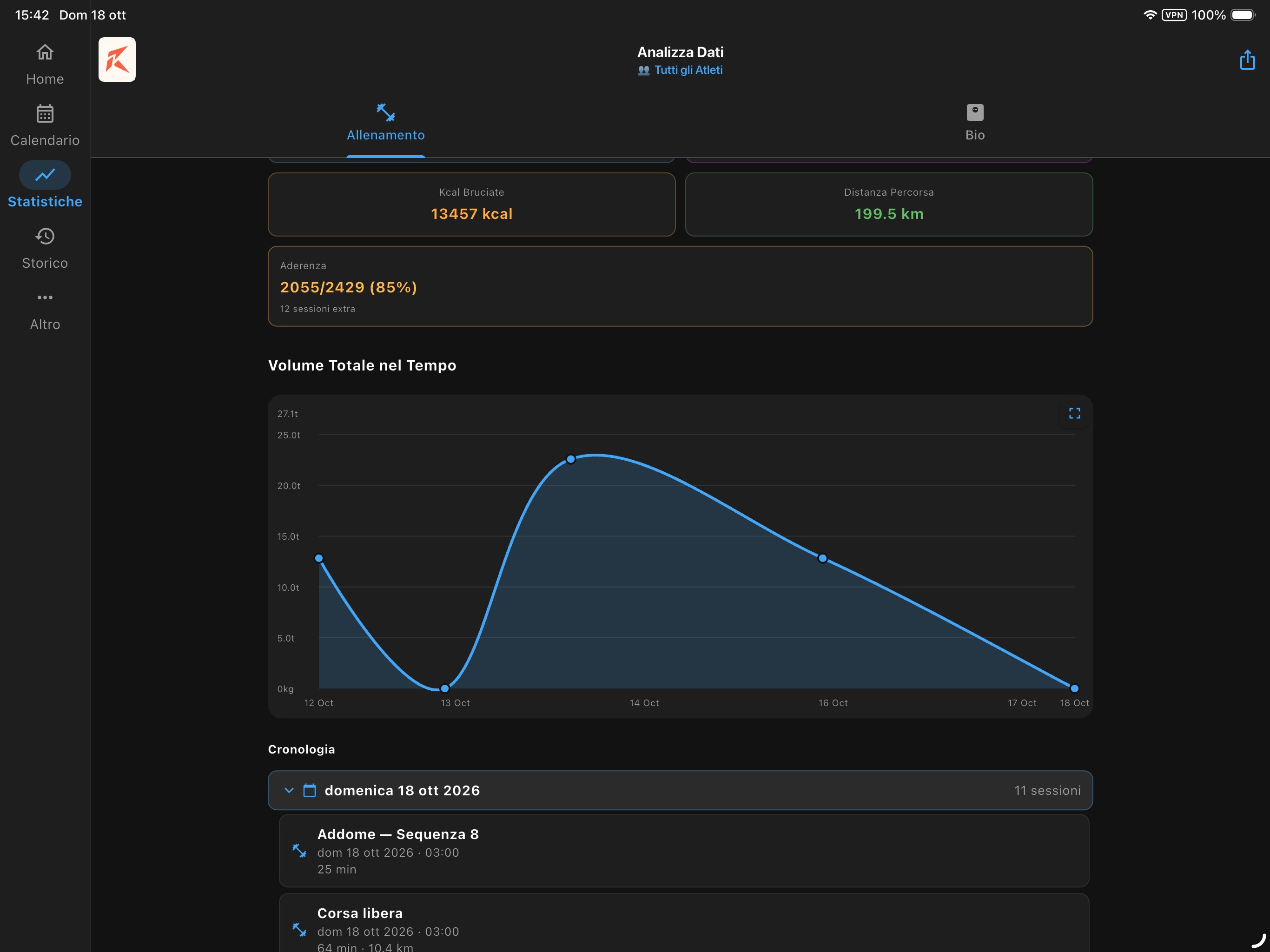Open the Addome — Sequenza 8 session
1270x952 pixels.
[x=684, y=851]
